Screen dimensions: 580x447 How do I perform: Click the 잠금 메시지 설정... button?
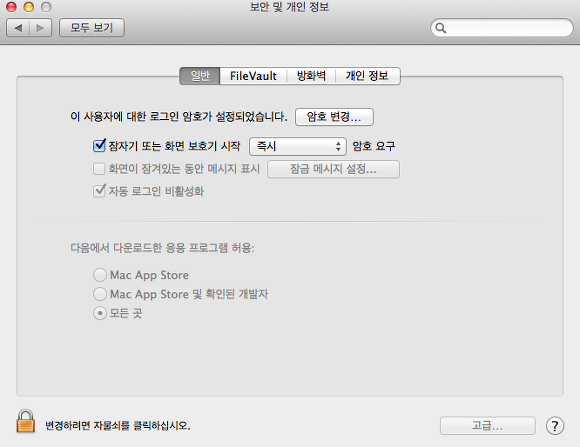pyautogui.click(x=333, y=169)
